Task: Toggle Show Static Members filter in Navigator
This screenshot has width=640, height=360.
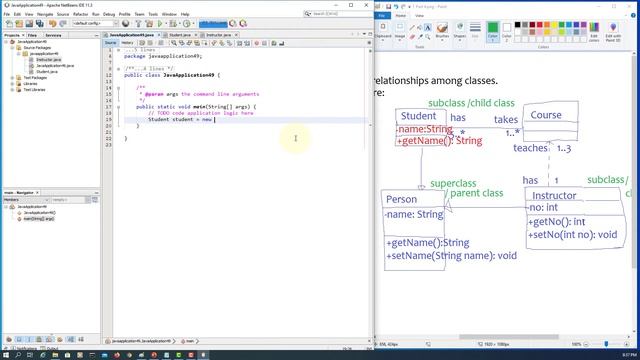Action: [29, 340]
